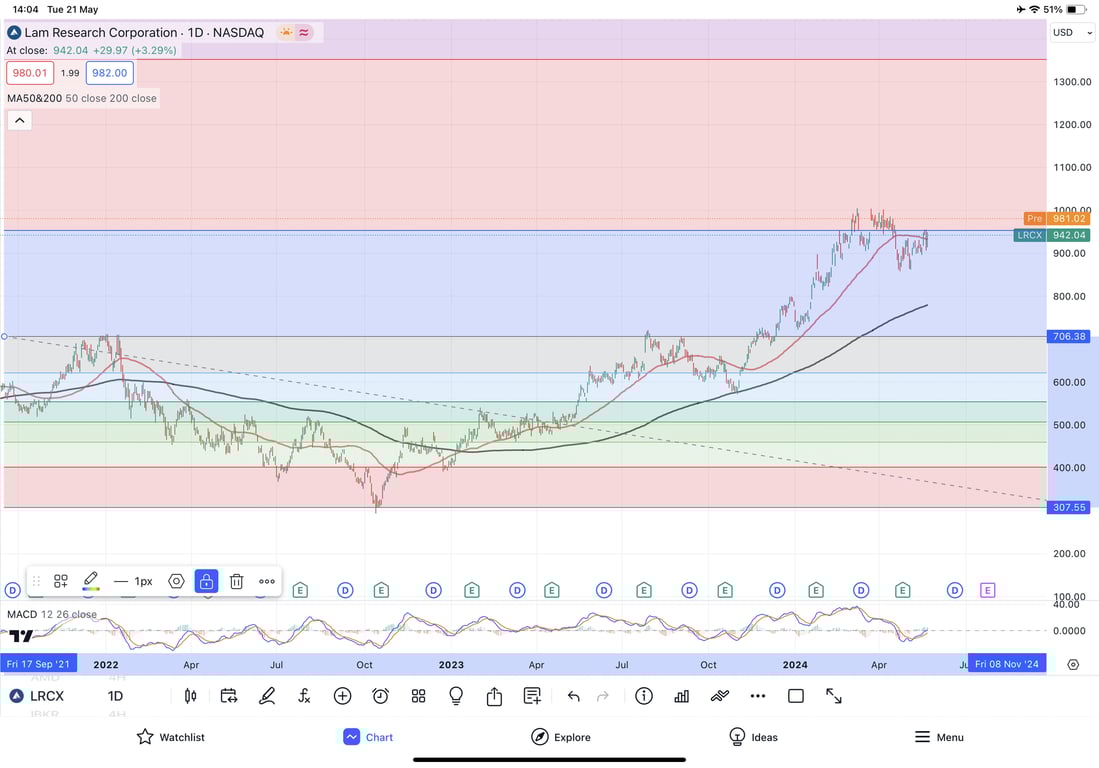Select the MACD 12 26 close legend
The width and height of the screenshot is (1099, 768).
(52, 615)
